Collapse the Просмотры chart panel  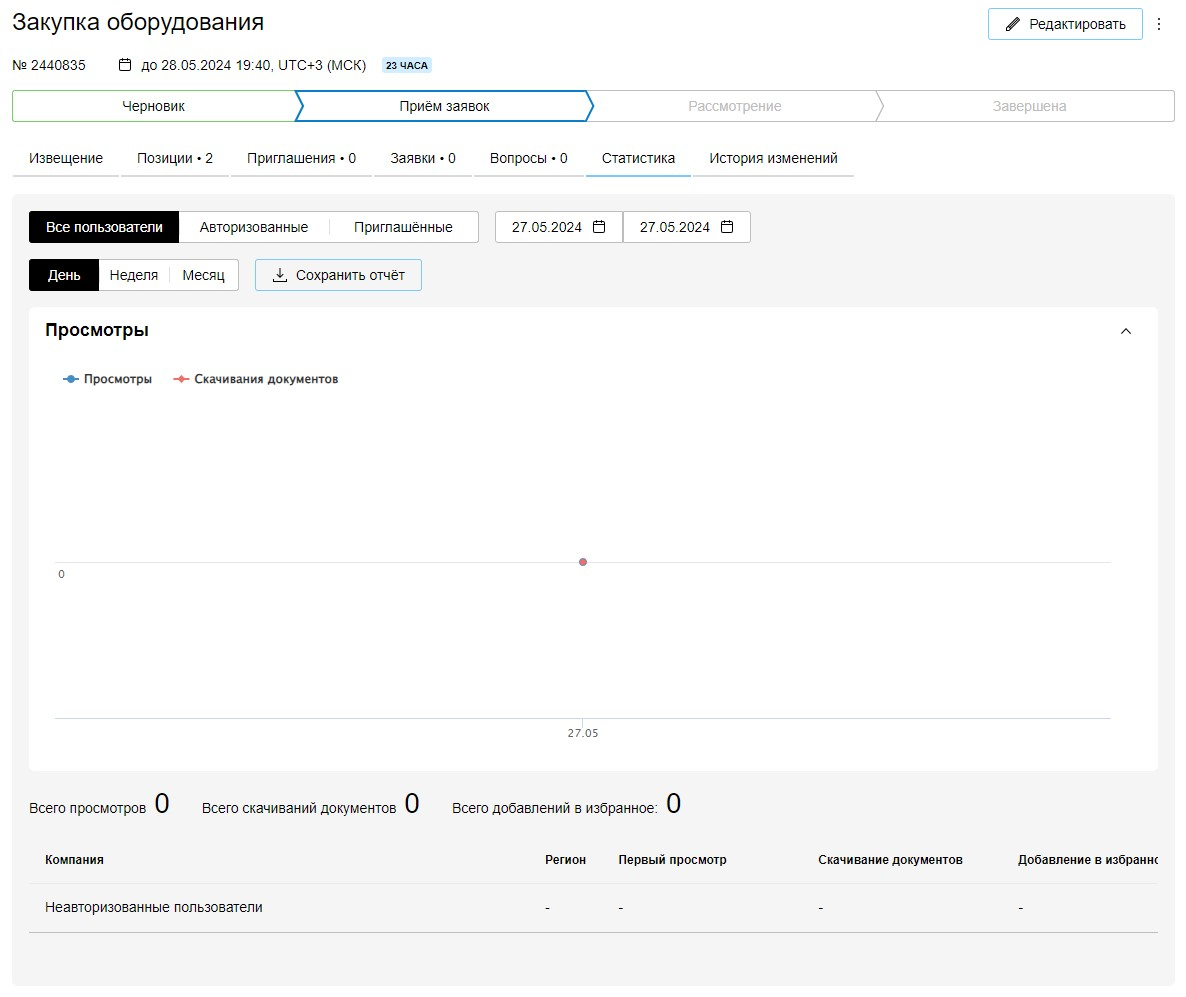click(1126, 331)
